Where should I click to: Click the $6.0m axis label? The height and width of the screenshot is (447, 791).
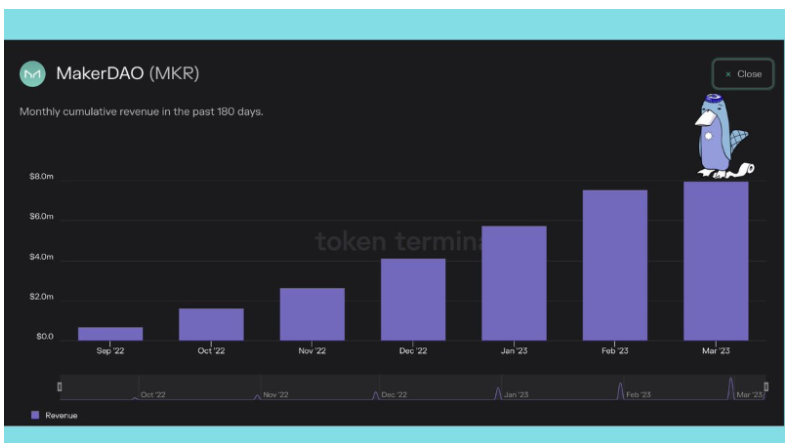click(x=41, y=216)
